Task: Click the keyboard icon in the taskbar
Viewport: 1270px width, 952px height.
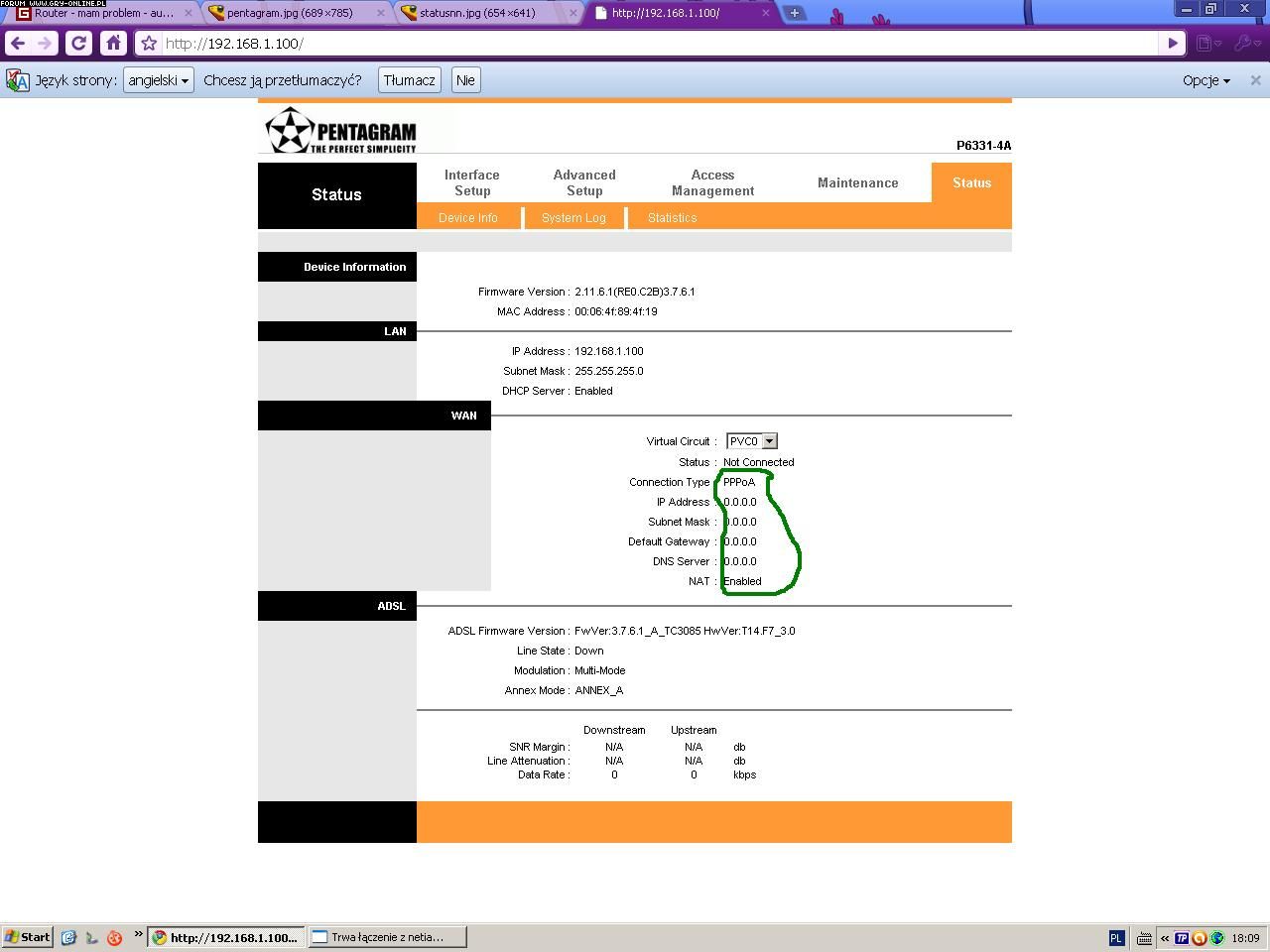Action: coord(1143,937)
